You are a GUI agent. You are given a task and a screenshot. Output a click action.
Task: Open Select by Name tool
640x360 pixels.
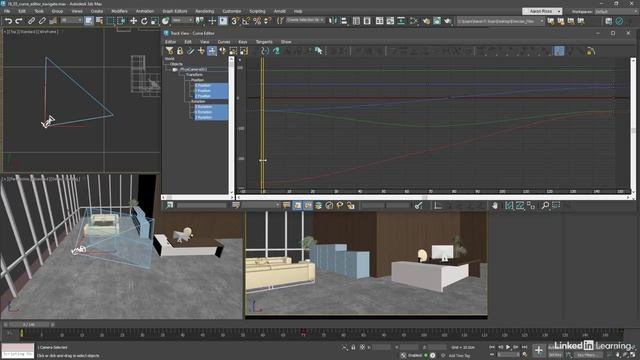[99, 21]
